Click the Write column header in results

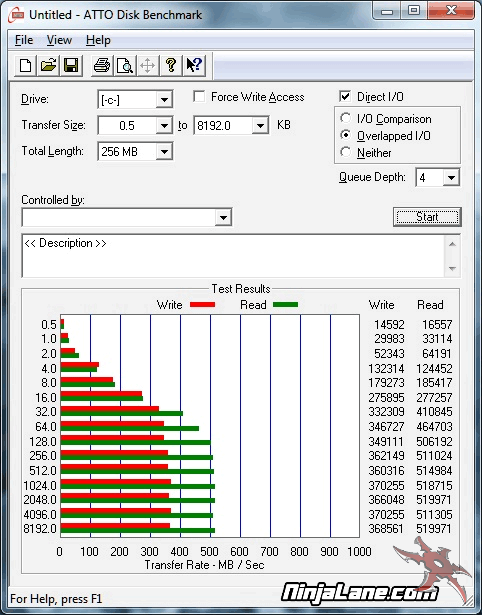382,305
